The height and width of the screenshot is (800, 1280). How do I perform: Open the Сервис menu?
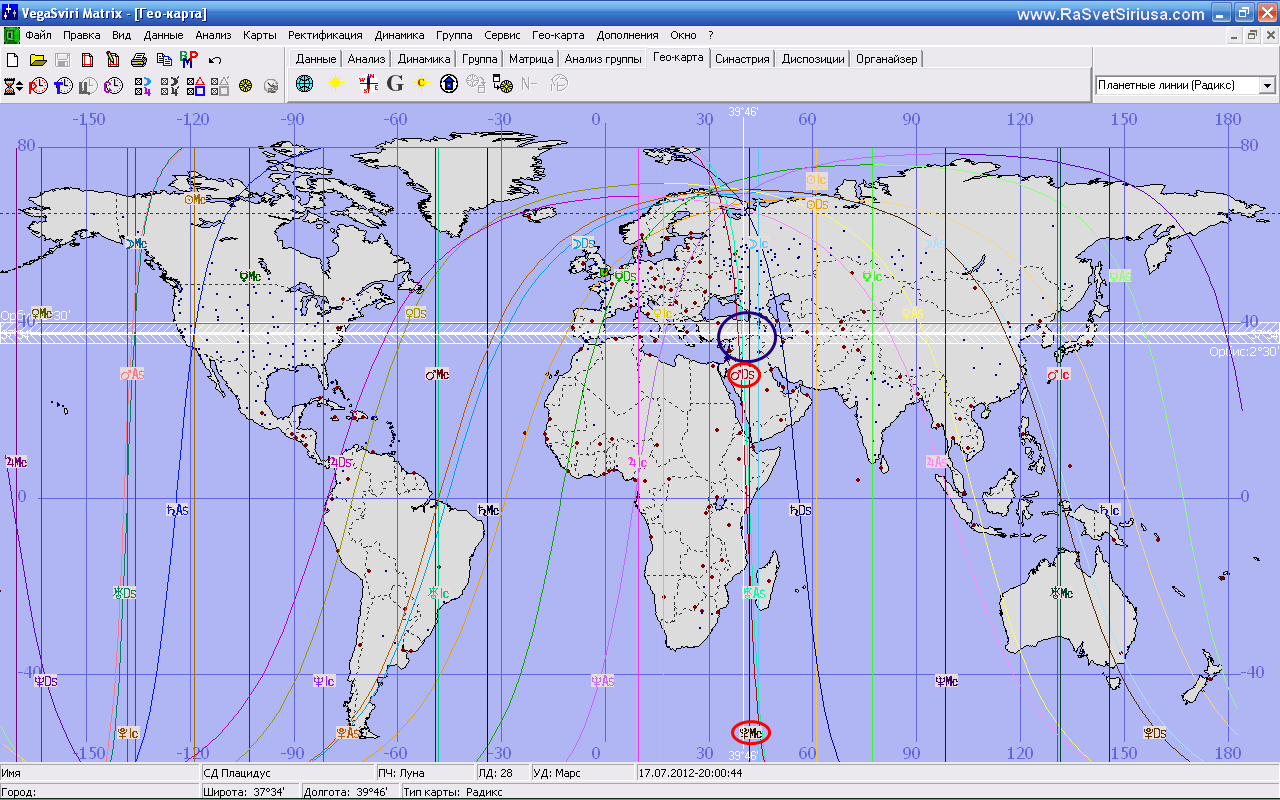pos(501,34)
